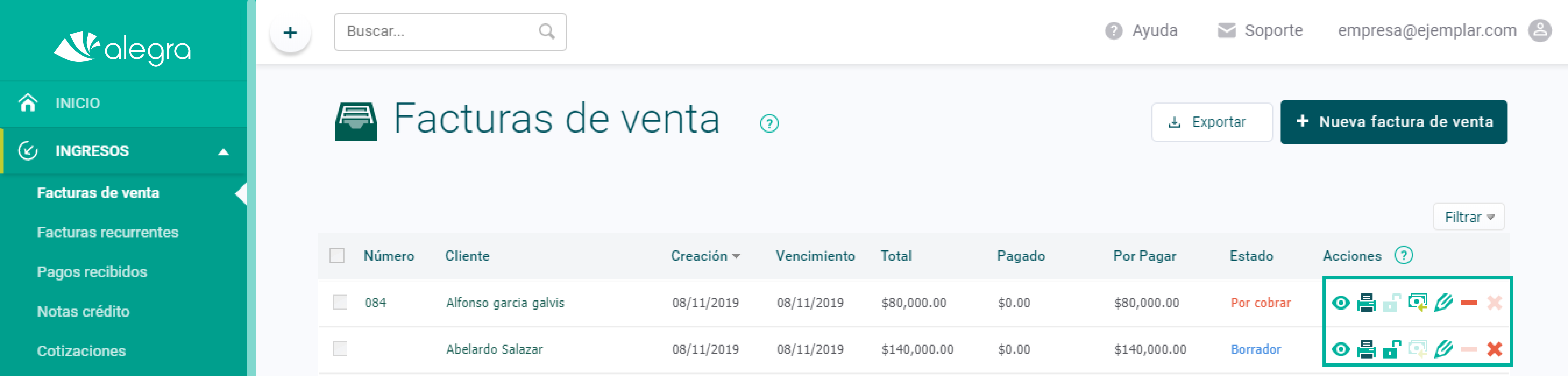This screenshot has width=1568, height=376.
Task: Focus the Buscar search field
Action: pyautogui.click(x=450, y=32)
